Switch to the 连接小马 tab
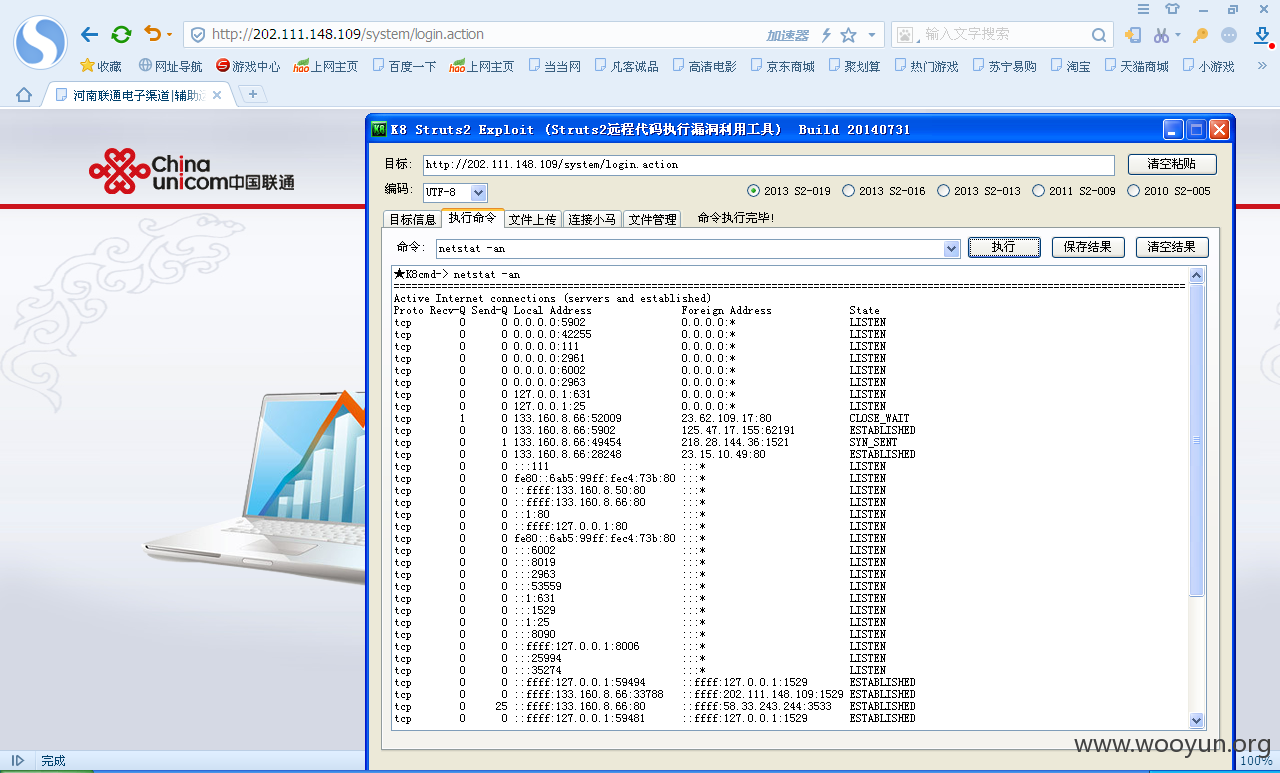This screenshot has height=773, width=1280. click(x=592, y=220)
